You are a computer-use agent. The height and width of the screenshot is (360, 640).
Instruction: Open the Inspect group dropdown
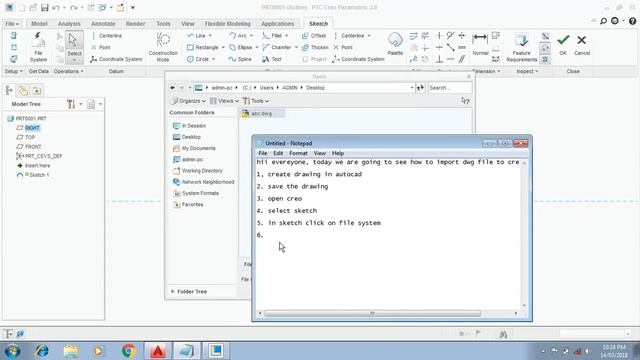[527, 71]
